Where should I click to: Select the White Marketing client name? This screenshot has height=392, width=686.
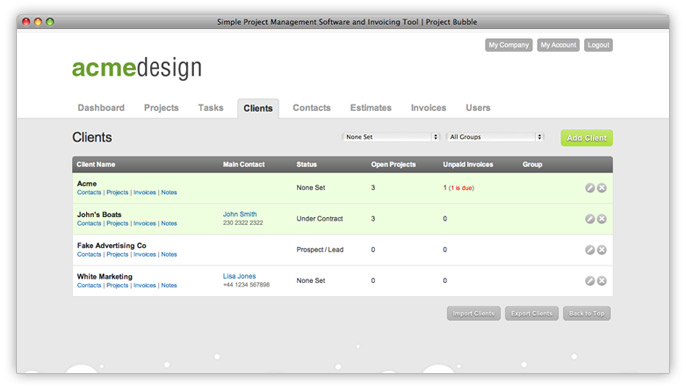[x=105, y=276]
